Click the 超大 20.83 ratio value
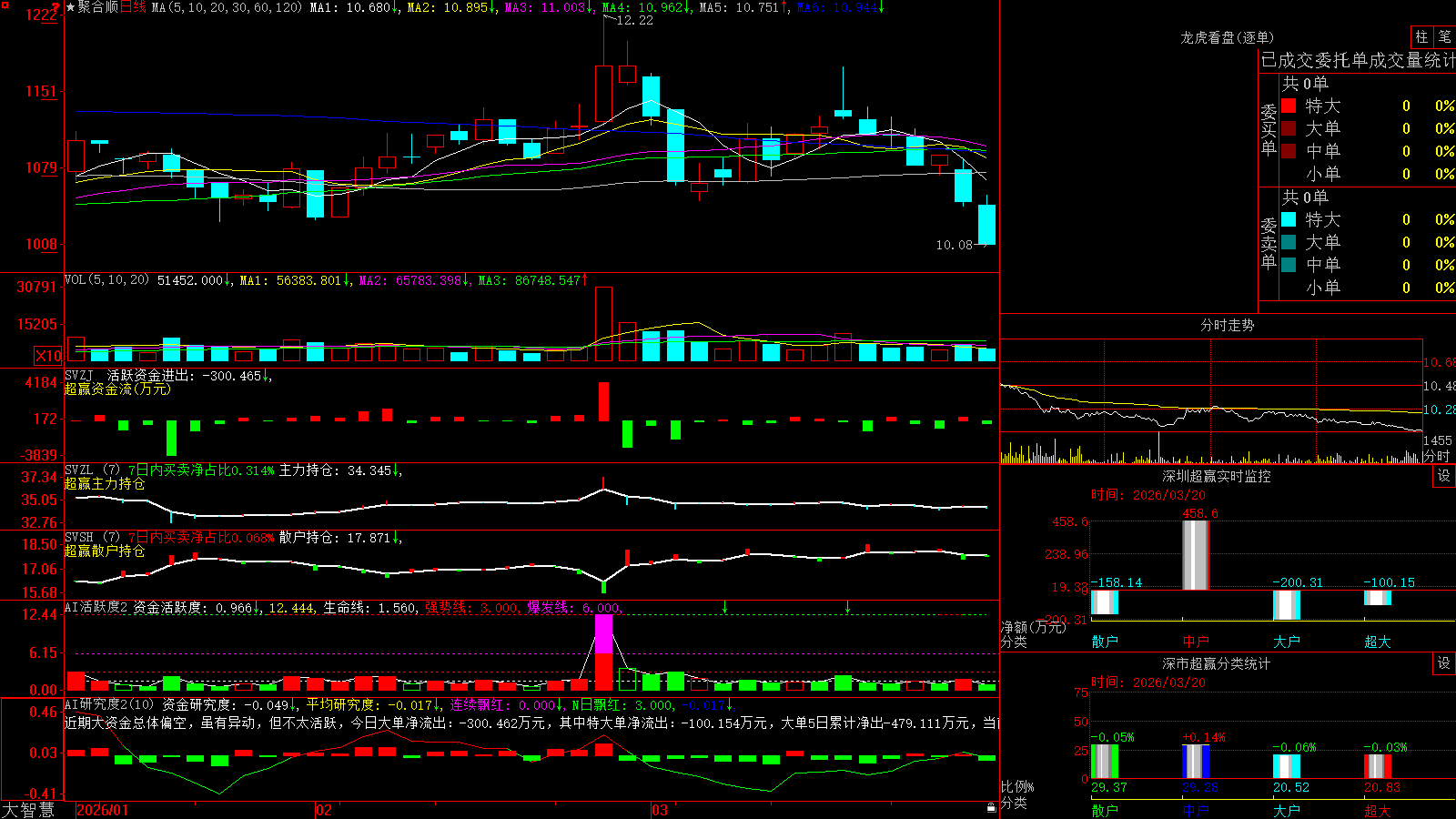The width and height of the screenshot is (1456, 819). 1382,787
